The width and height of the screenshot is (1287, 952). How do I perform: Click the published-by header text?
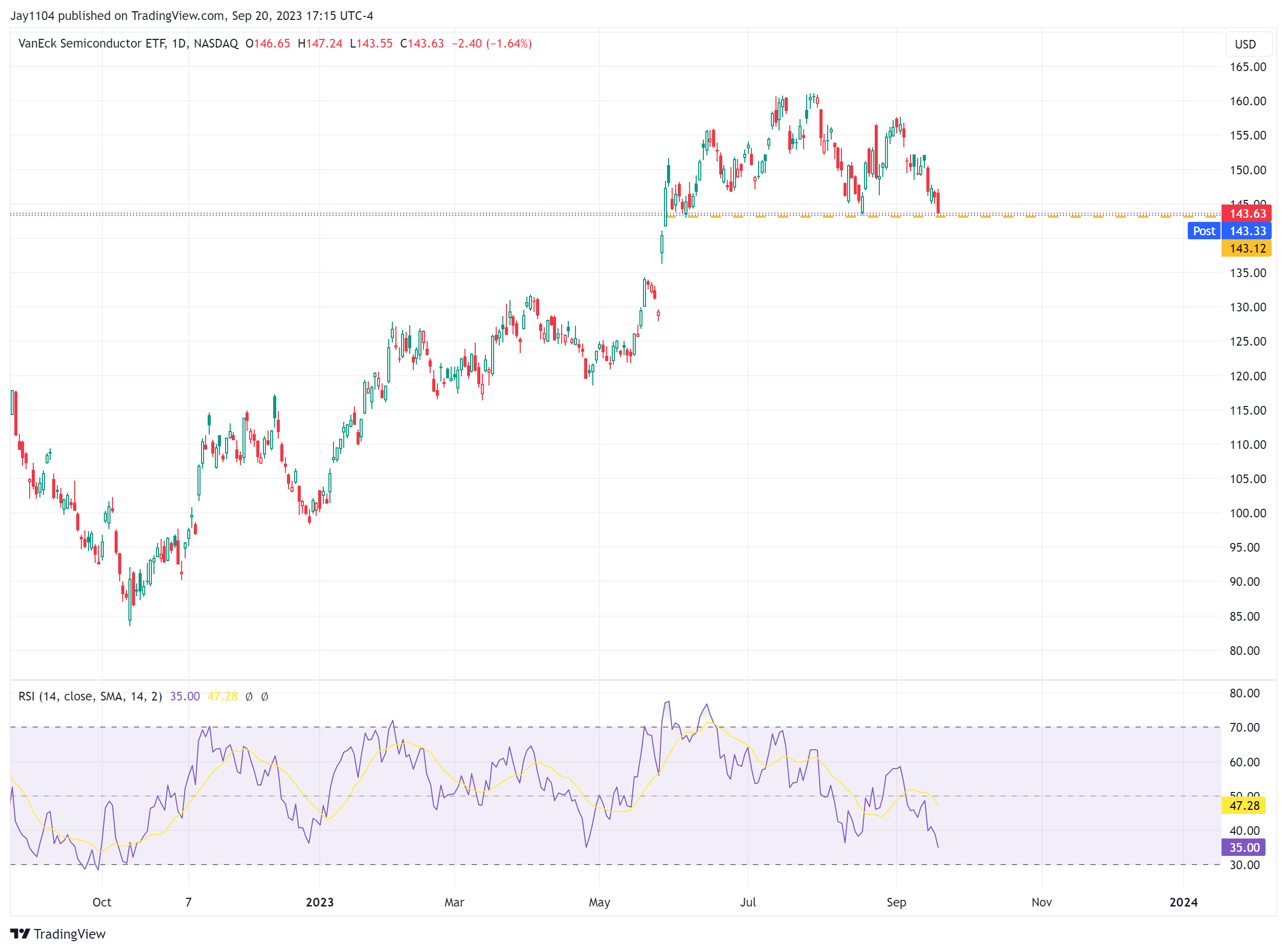[191, 15]
